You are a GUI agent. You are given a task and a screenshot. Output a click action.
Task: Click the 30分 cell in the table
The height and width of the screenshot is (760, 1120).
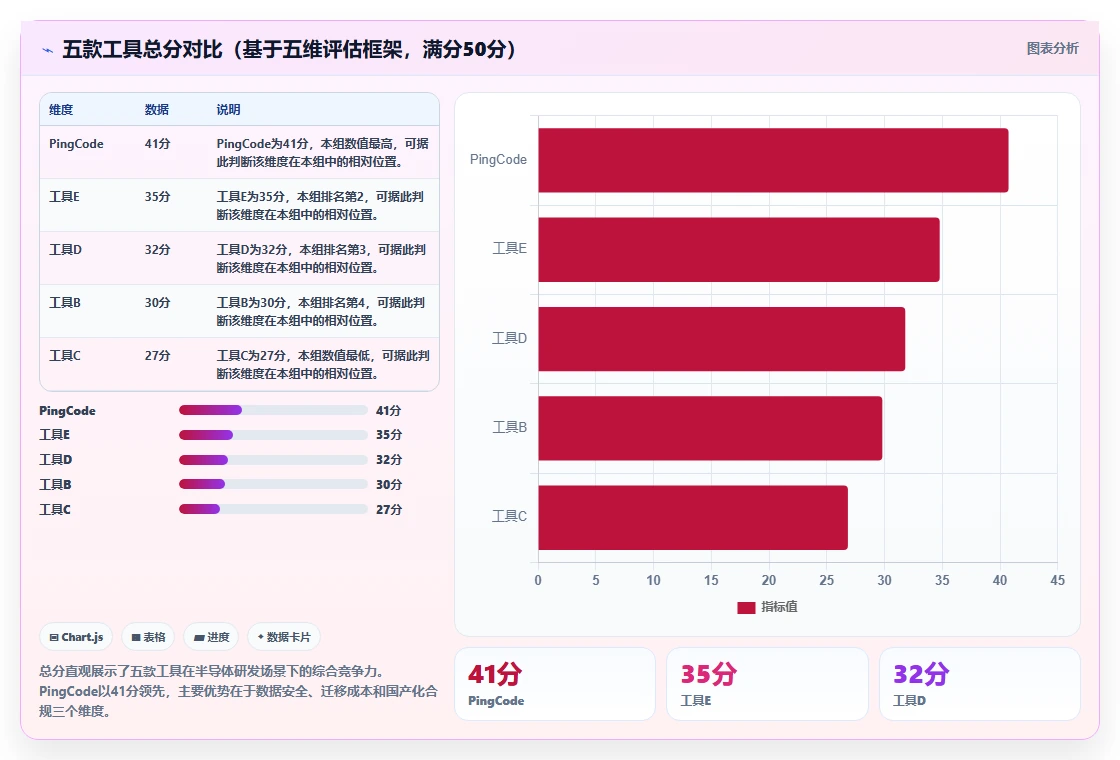pos(157,302)
